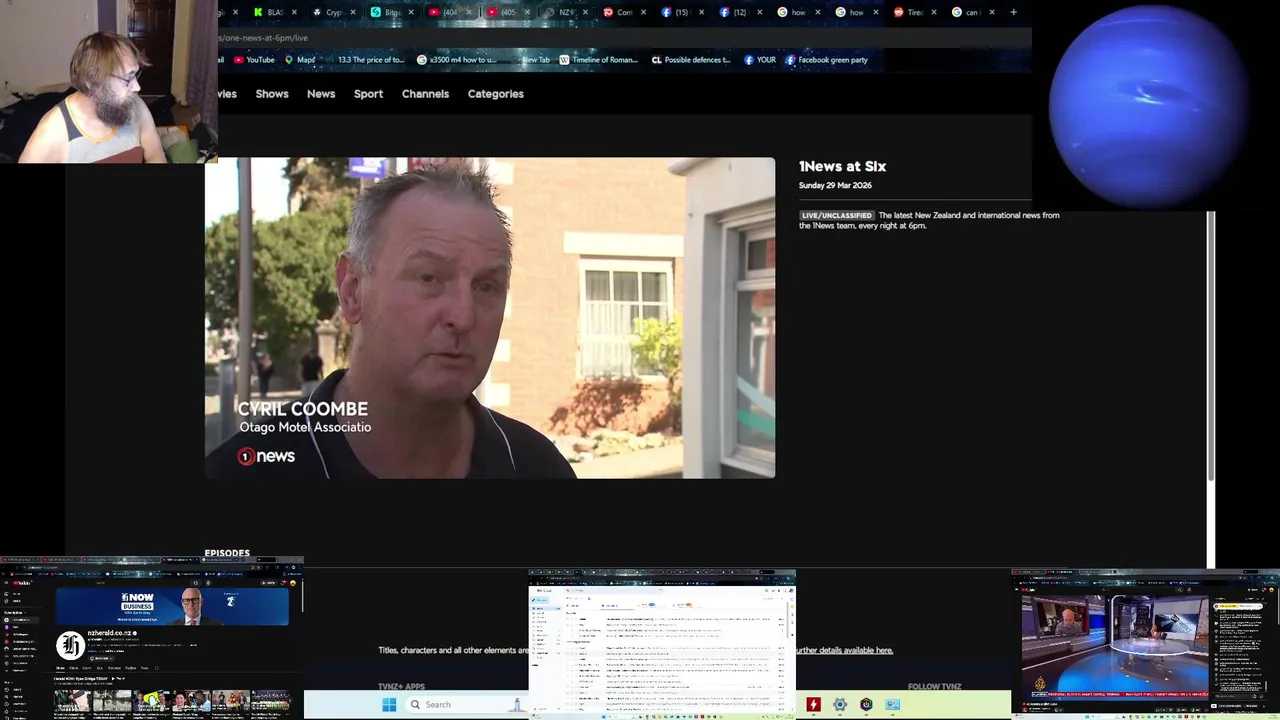The image size is (1280, 720).
Task: Click the 1News at Six live video player
Action: pyautogui.click(x=490, y=318)
